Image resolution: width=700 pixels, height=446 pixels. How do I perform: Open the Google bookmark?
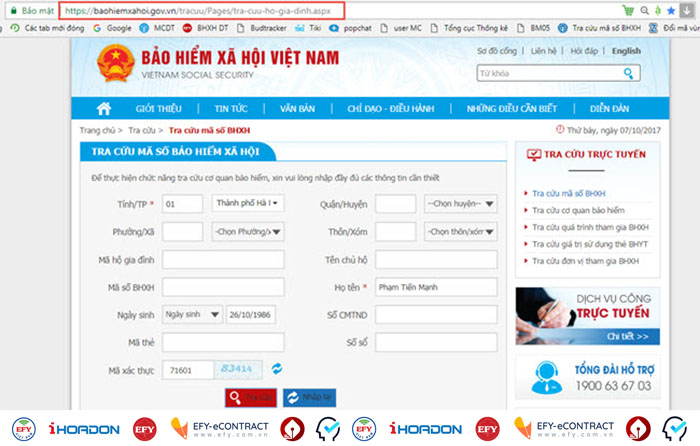point(112,28)
